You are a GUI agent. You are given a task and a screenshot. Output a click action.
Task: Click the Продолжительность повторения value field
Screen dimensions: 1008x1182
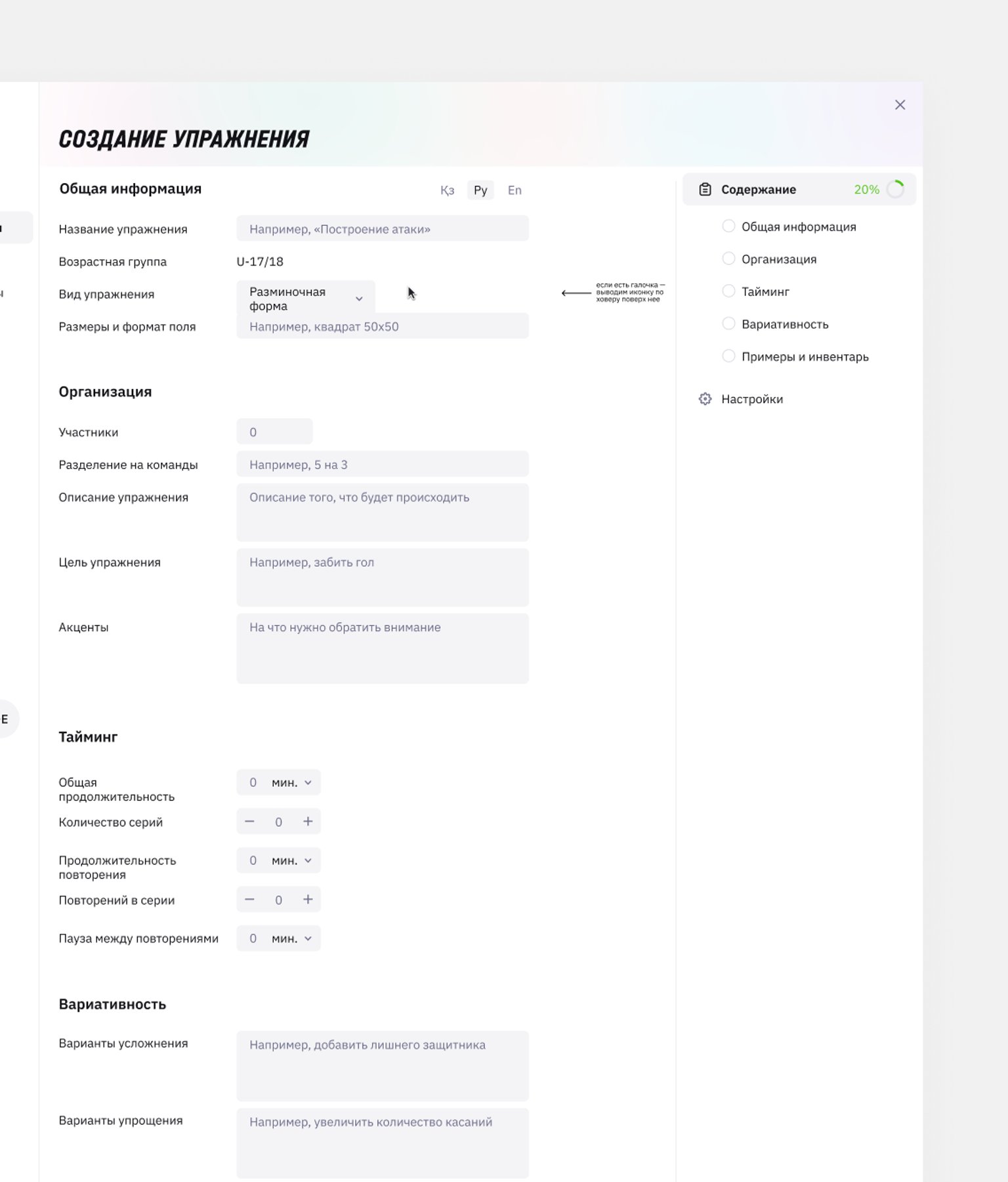(x=253, y=860)
